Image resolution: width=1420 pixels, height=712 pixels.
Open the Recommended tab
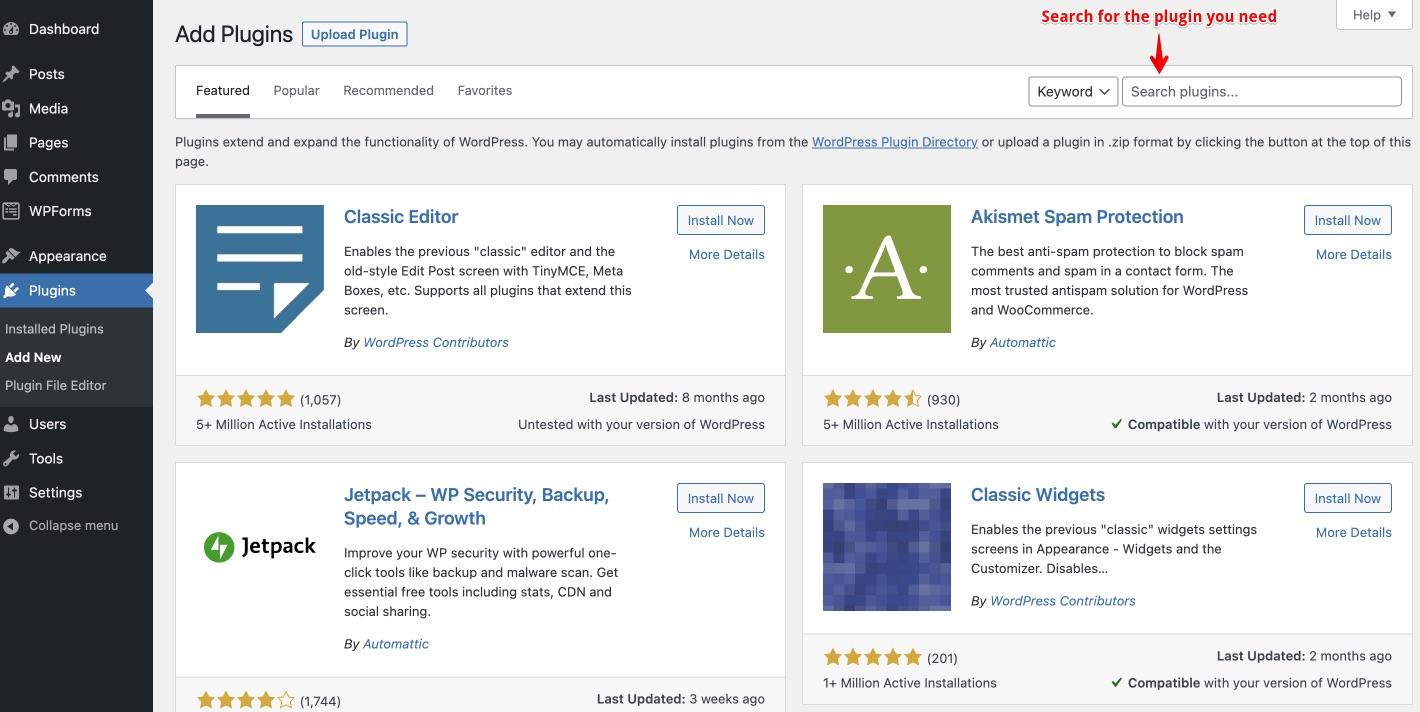pos(388,90)
